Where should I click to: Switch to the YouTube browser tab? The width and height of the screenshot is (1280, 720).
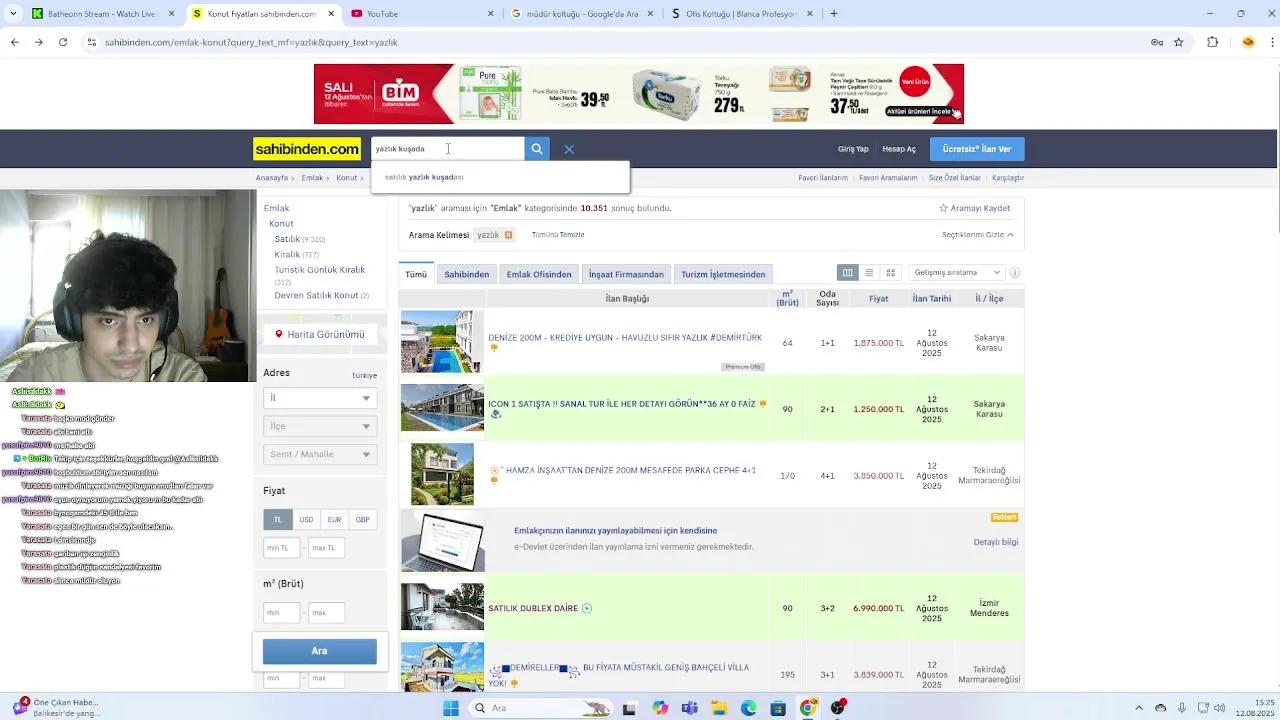(x=421, y=14)
